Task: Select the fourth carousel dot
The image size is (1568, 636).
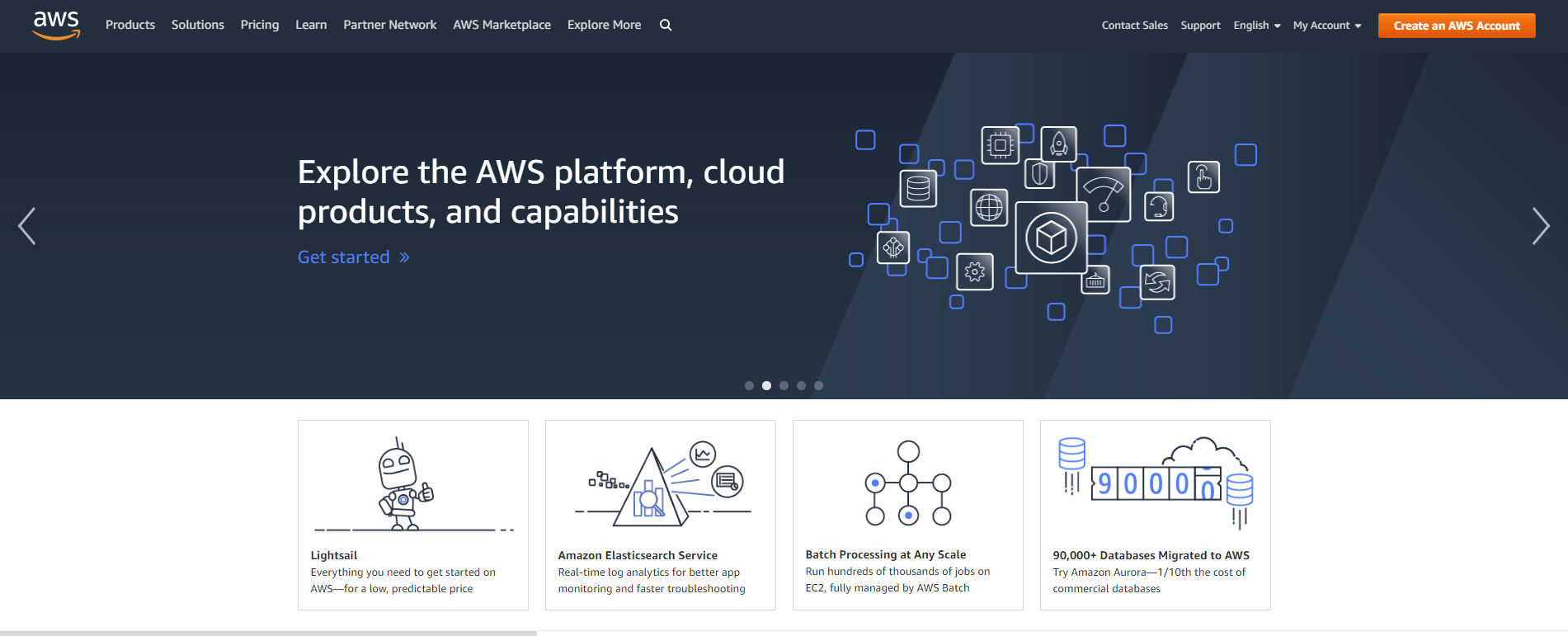Action: click(801, 385)
